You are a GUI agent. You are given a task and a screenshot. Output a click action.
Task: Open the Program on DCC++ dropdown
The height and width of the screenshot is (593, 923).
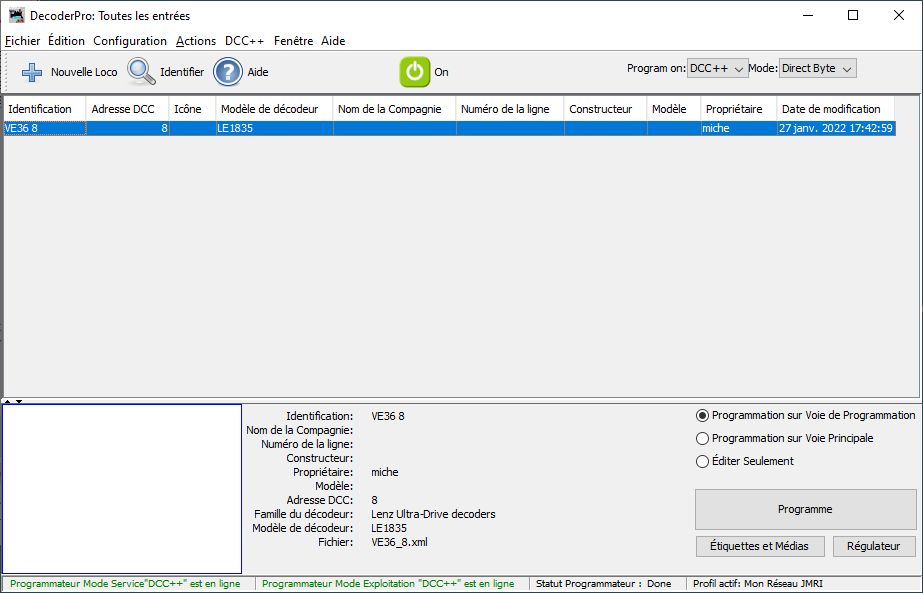[x=718, y=68]
